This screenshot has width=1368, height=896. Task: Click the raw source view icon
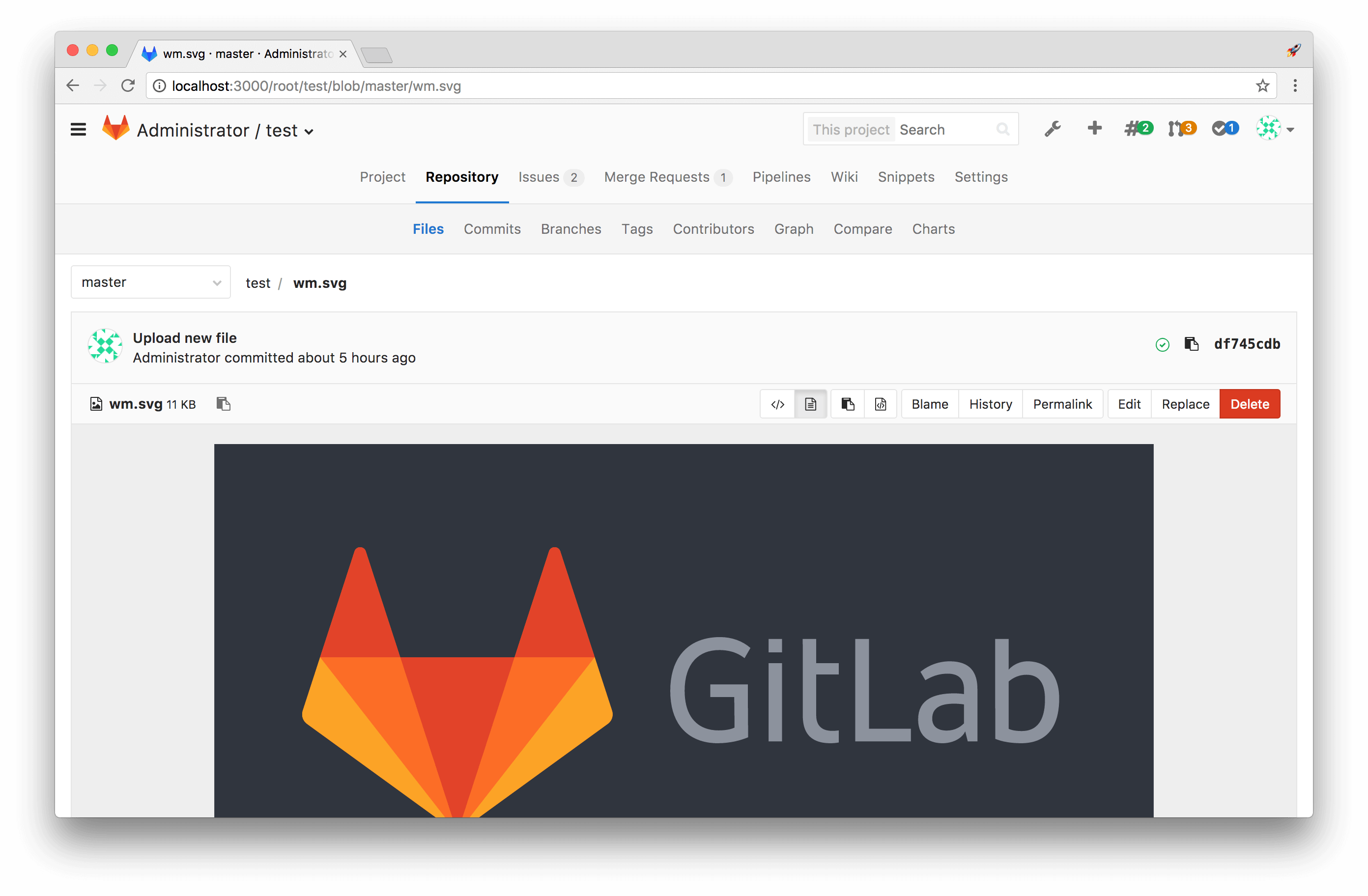tap(778, 404)
